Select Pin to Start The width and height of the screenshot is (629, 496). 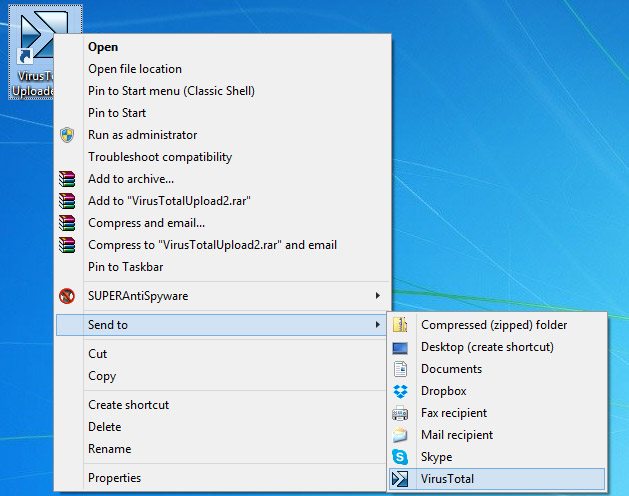pos(222,113)
